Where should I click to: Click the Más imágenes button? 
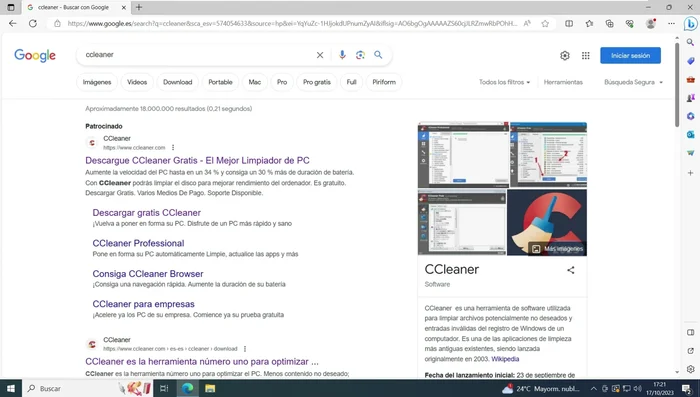point(558,249)
